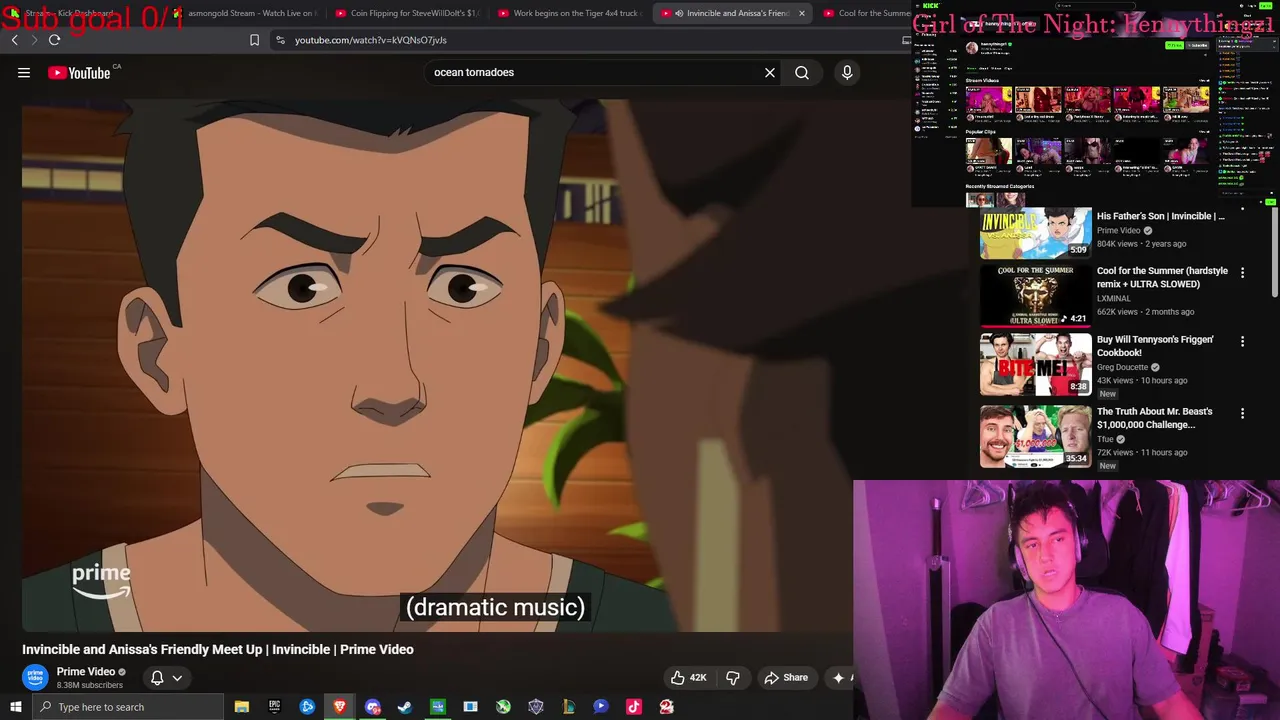Open Buy Will Tennyson's Friggen' Cookbook title
This screenshot has width=1280, height=720.
[x=1155, y=346]
